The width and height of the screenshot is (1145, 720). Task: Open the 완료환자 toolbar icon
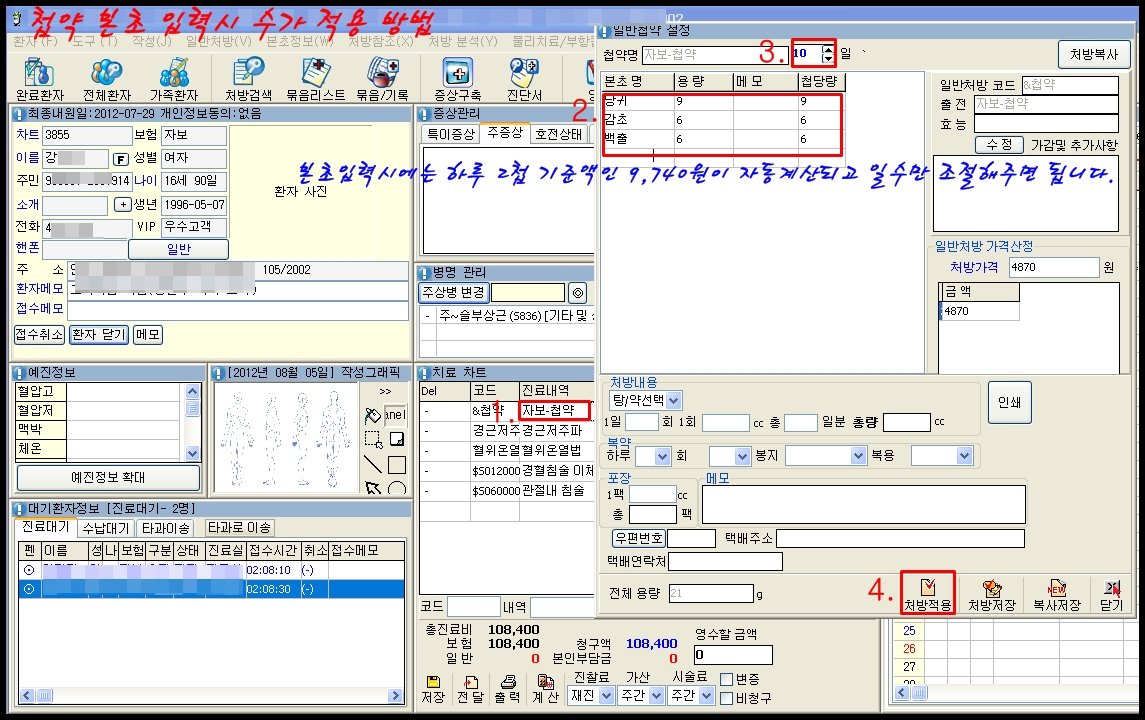(x=36, y=77)
